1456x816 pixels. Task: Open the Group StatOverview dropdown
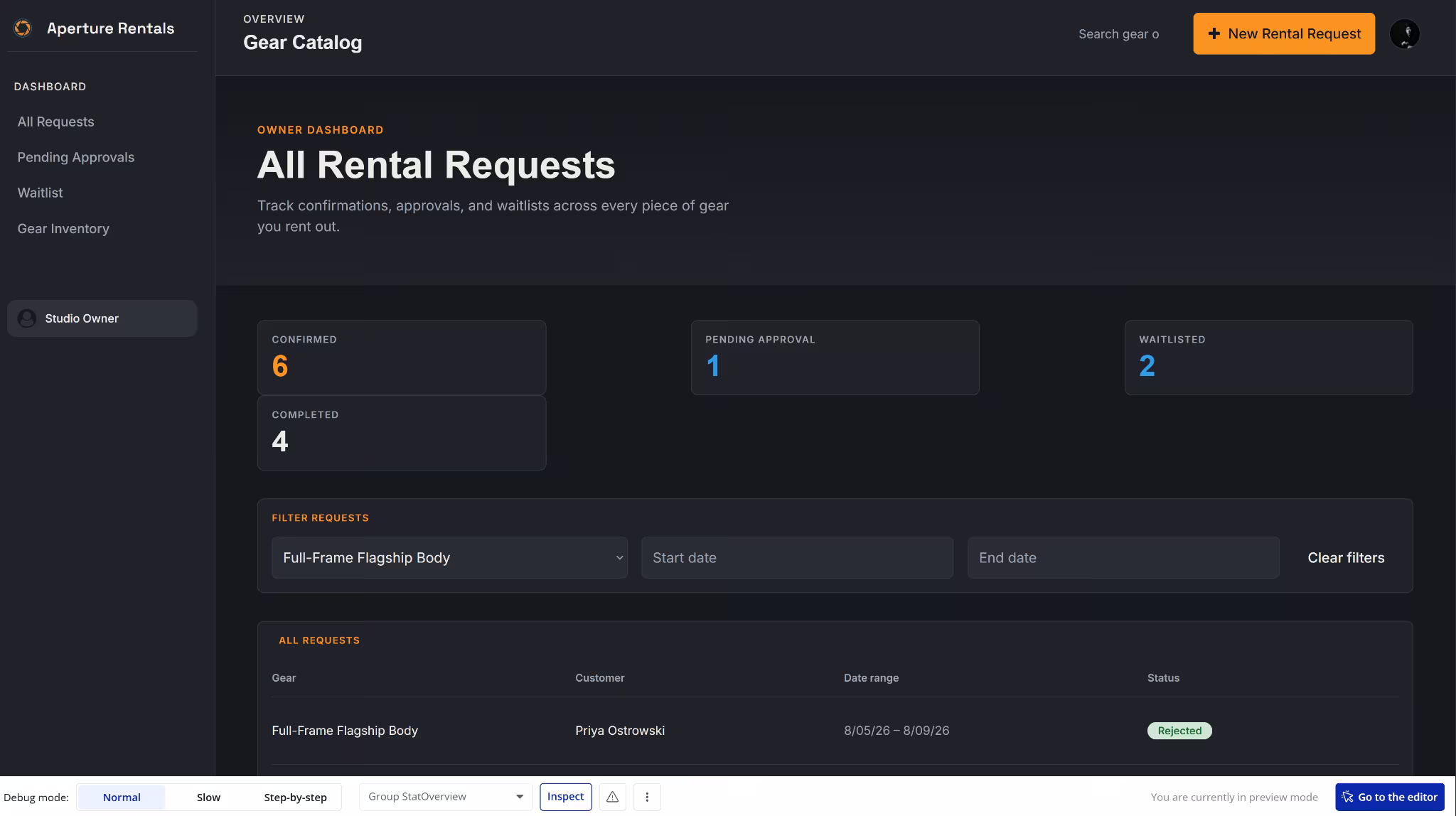(446, 797)
